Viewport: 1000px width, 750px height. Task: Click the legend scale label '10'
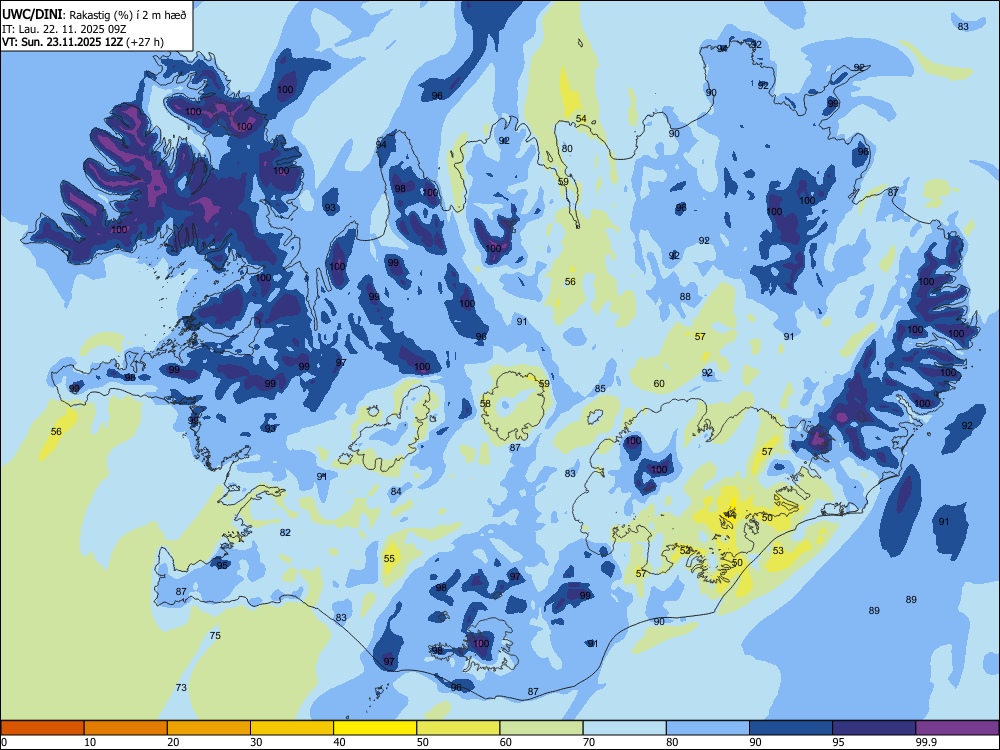pos(90,742)
